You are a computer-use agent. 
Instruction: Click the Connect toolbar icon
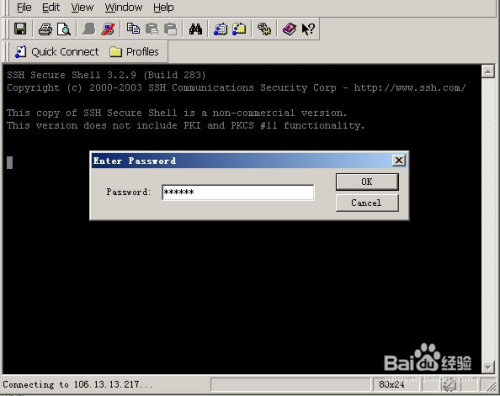click(89, 29)
